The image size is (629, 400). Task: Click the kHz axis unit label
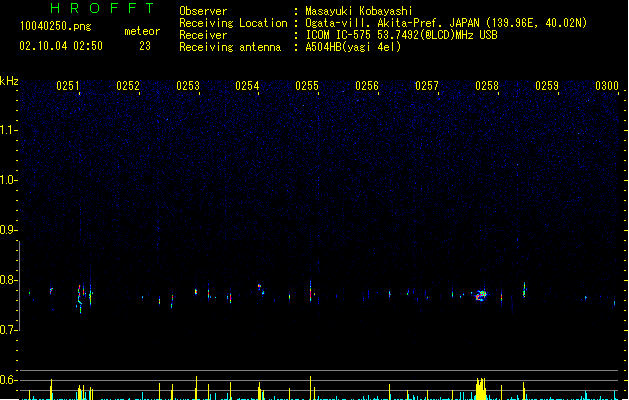point(9,81)
